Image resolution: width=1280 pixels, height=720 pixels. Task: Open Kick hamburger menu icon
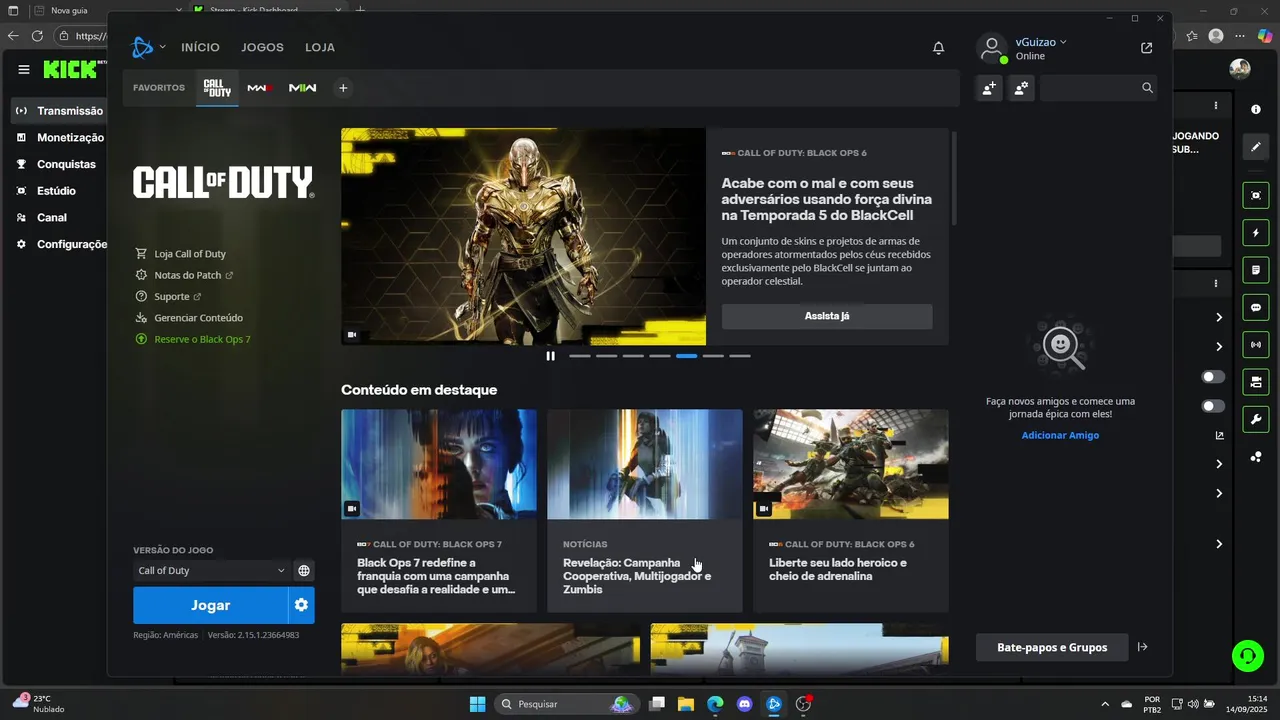click(24, 69)
